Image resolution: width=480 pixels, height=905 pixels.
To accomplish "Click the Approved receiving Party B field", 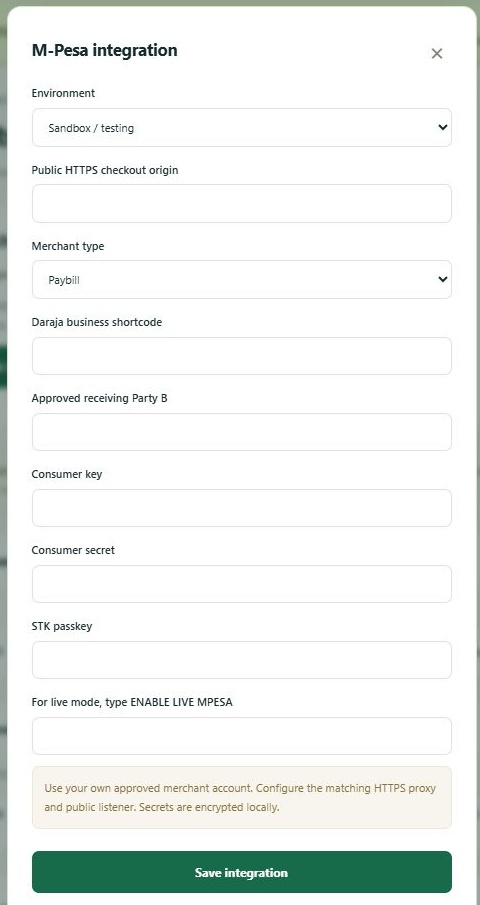I will coord(242,432).
